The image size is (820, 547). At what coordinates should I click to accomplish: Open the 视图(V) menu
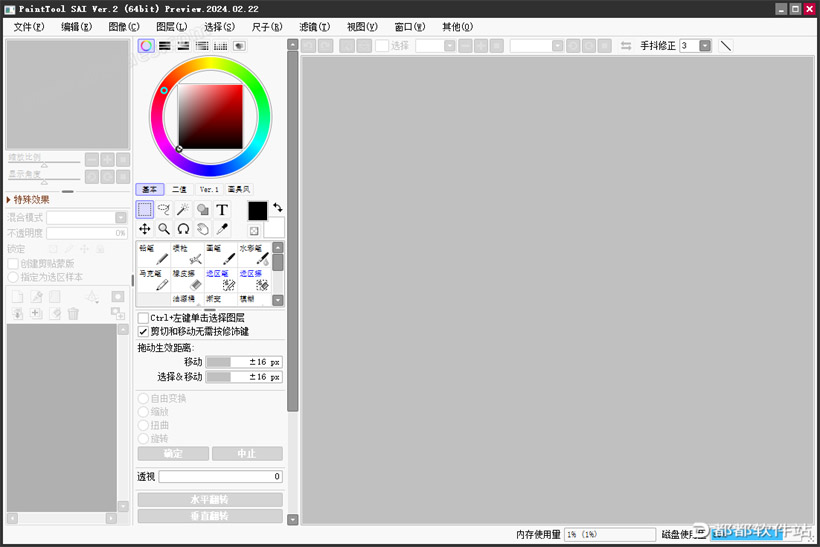[362, 27]
